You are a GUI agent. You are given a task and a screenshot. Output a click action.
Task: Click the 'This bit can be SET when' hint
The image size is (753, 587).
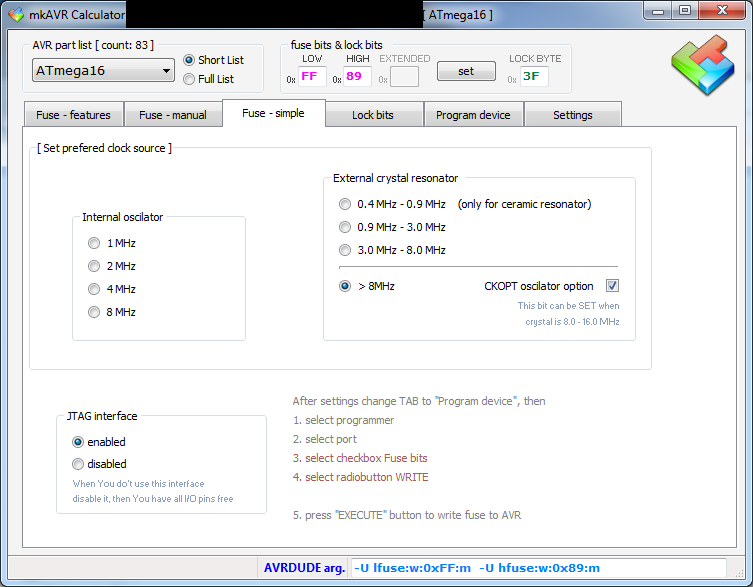568,306
